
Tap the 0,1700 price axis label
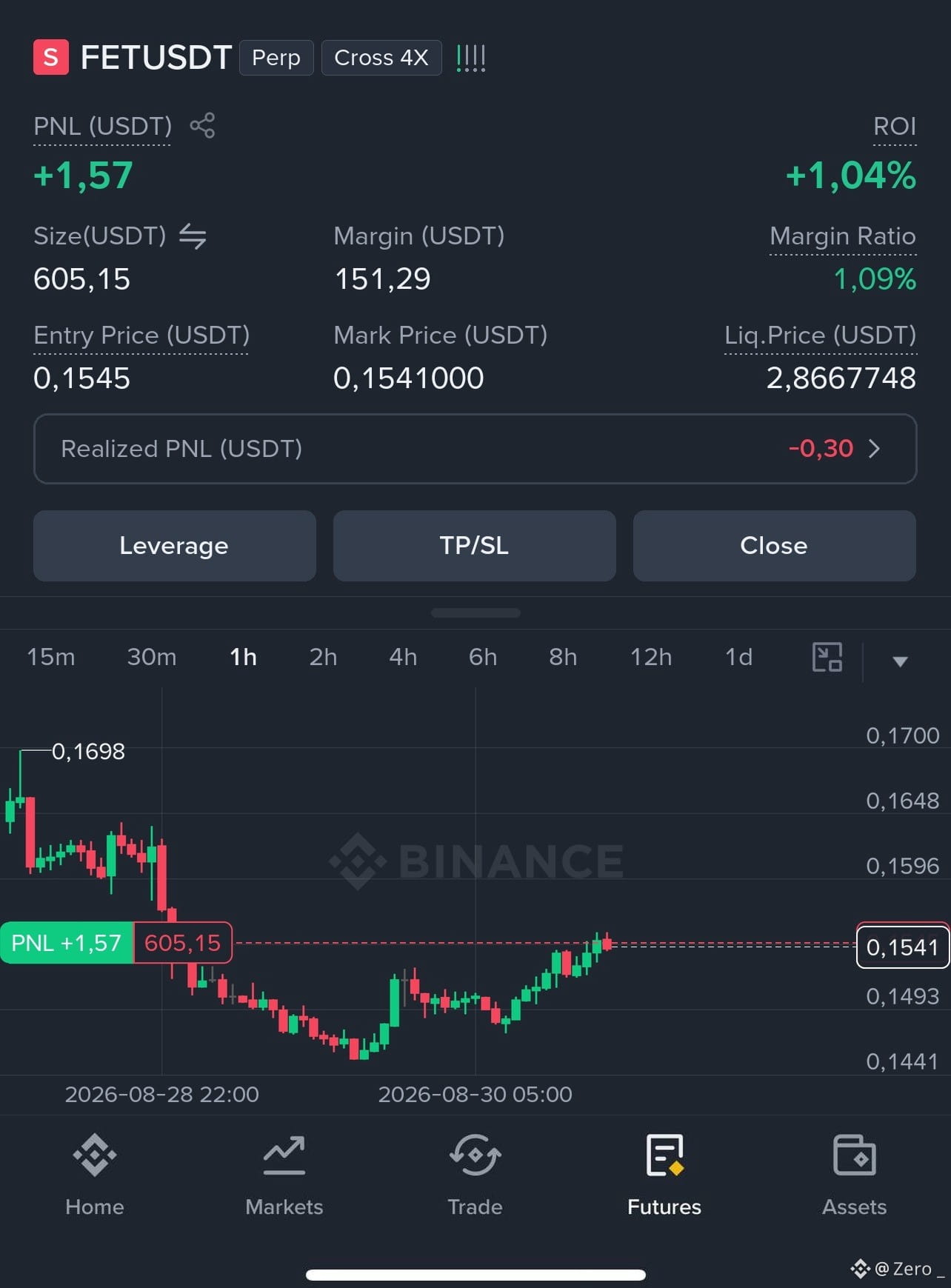coord(903,735)
